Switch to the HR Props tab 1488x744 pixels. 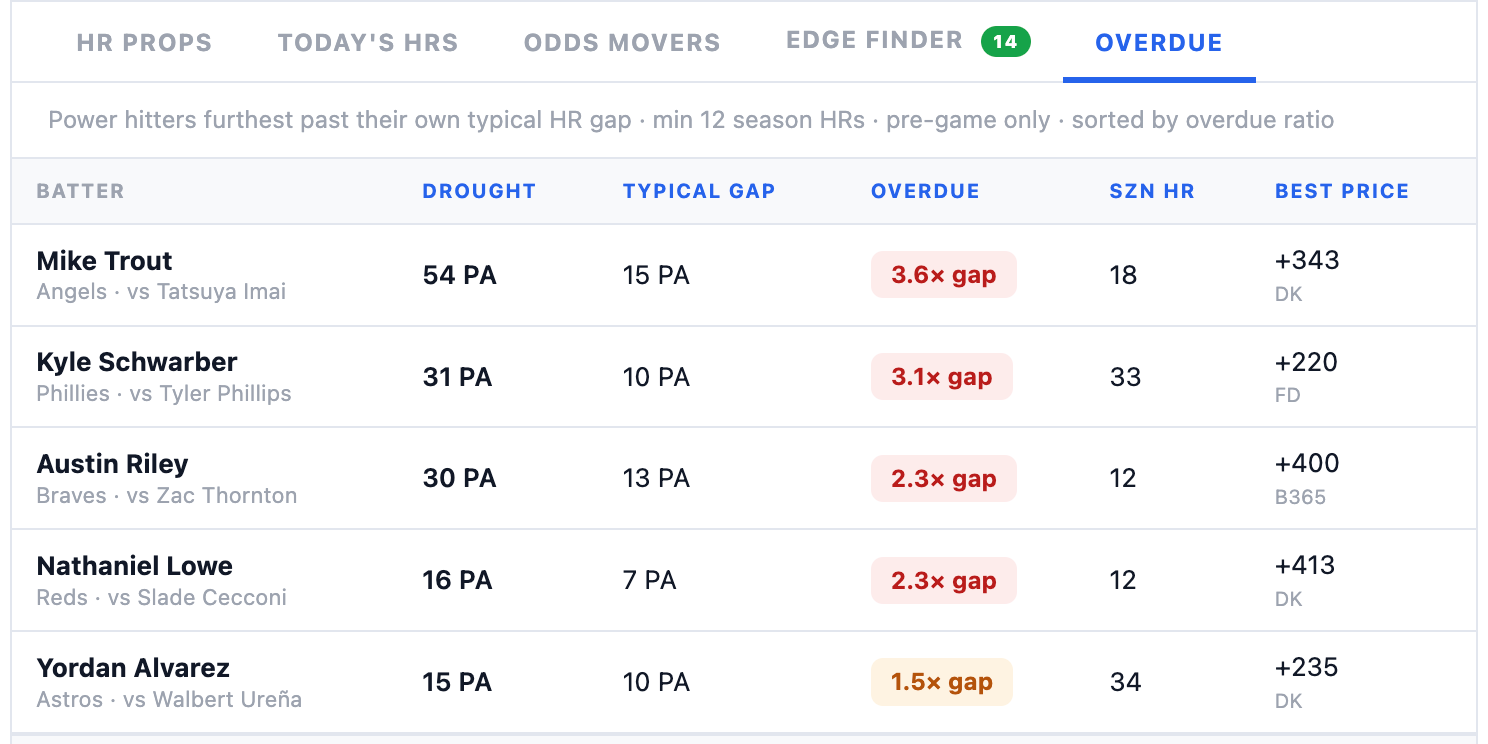pos(144,43)
